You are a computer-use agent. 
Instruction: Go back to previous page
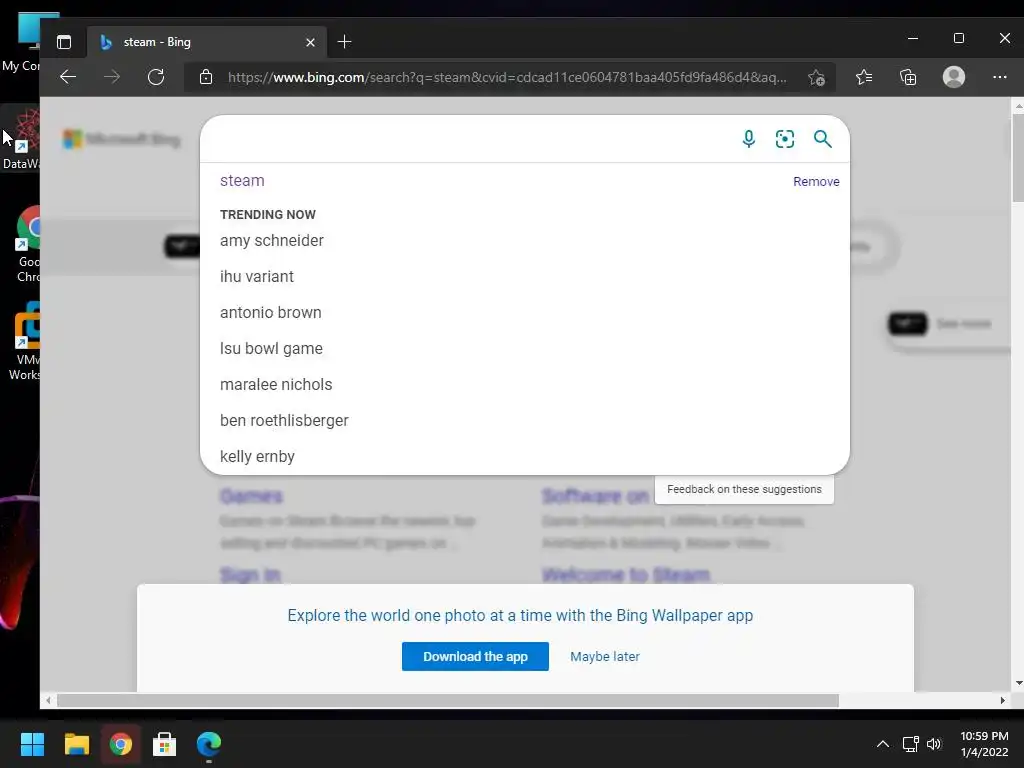(68, 77)
